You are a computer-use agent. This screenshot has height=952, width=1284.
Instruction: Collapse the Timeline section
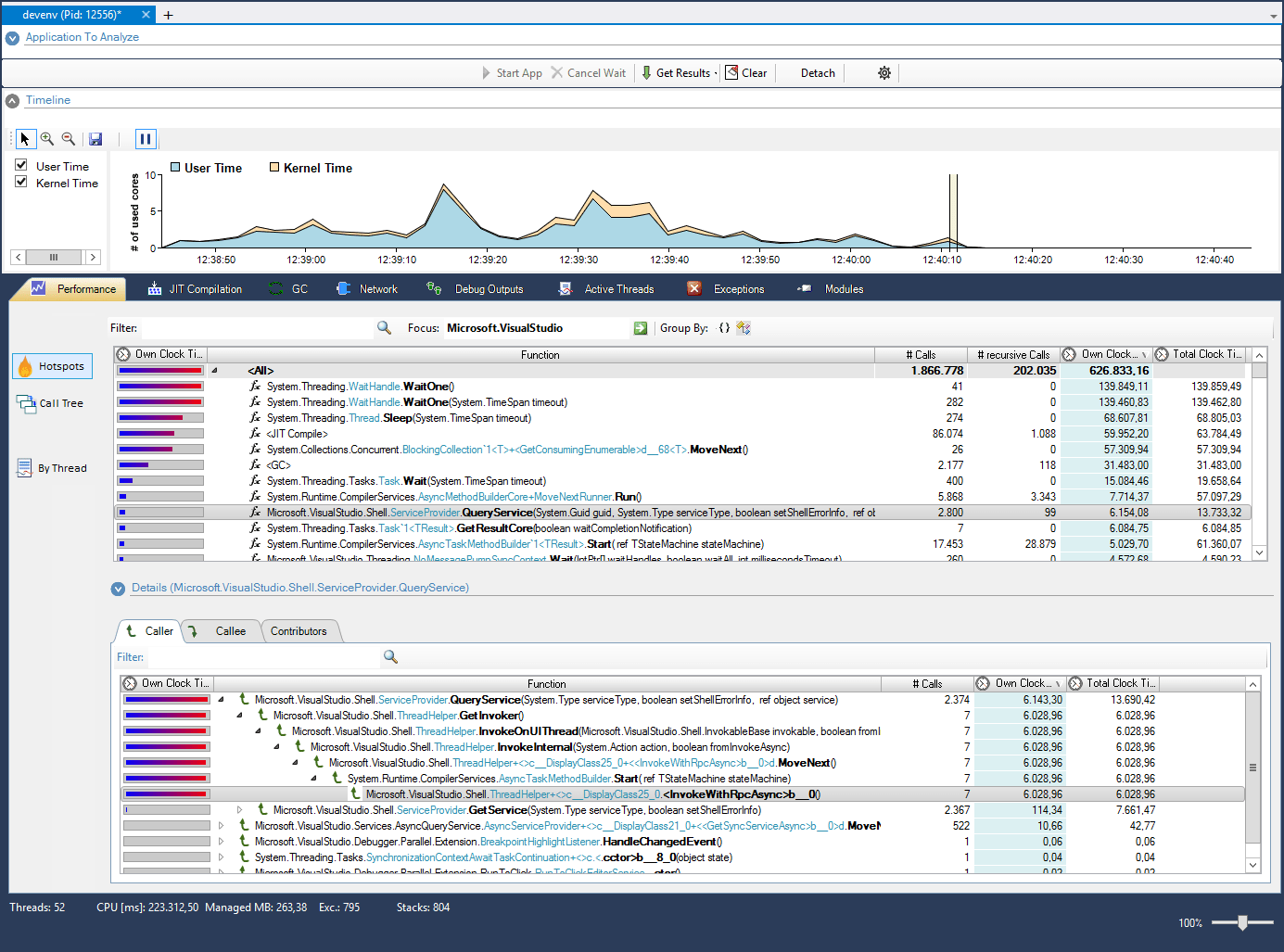click(x=12, y=101)
